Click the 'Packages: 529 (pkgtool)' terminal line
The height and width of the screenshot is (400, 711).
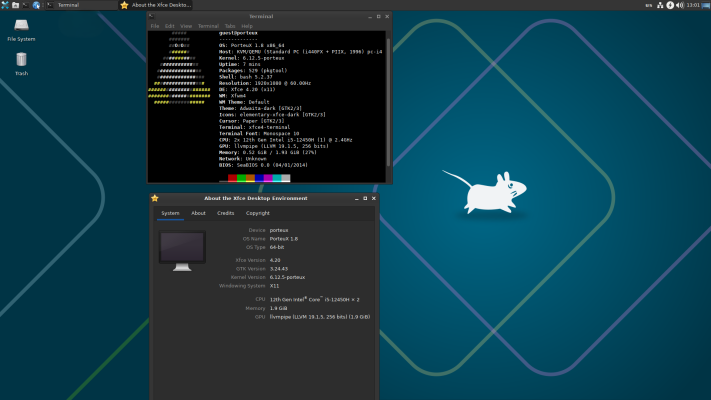[253, 71]
